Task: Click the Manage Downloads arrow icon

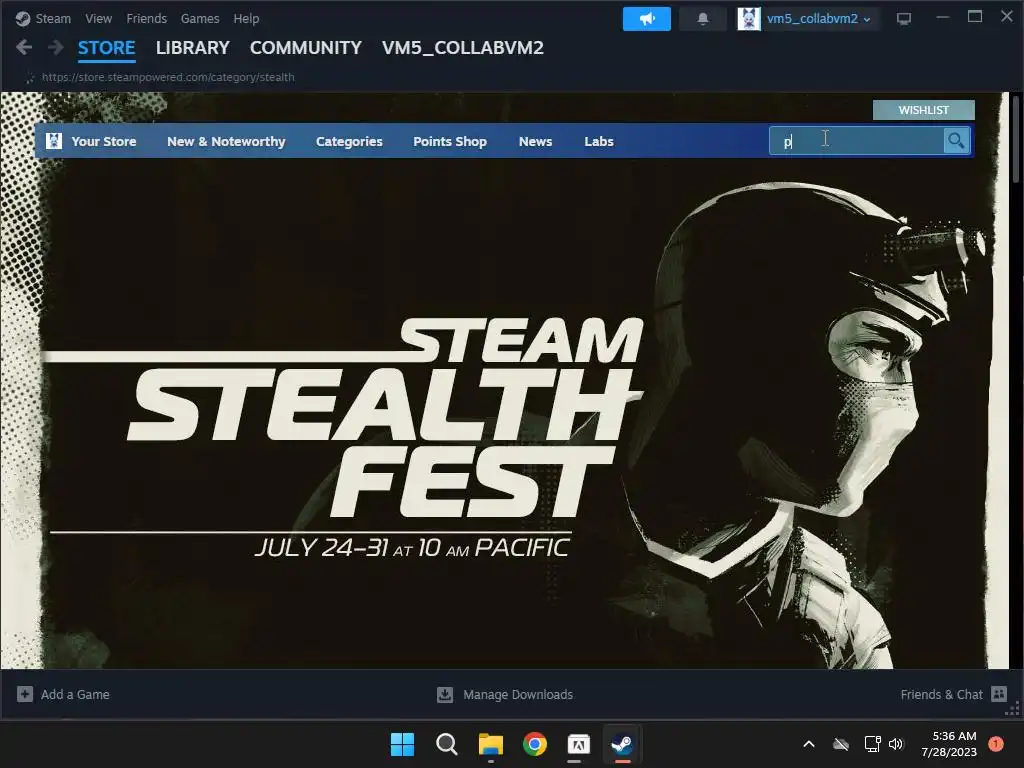Action: click(x=445, y=694)
